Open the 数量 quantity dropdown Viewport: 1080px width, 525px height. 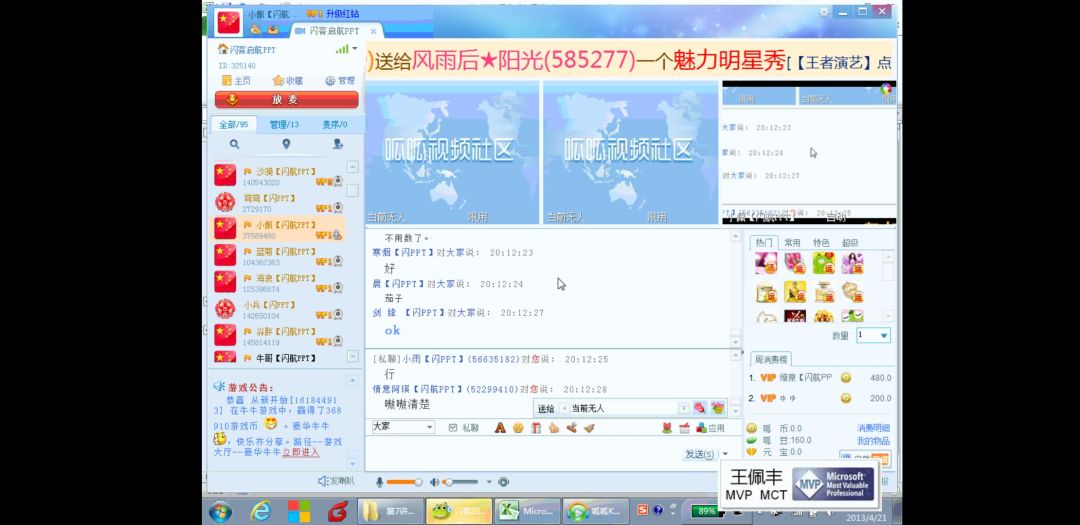[873, 336]
